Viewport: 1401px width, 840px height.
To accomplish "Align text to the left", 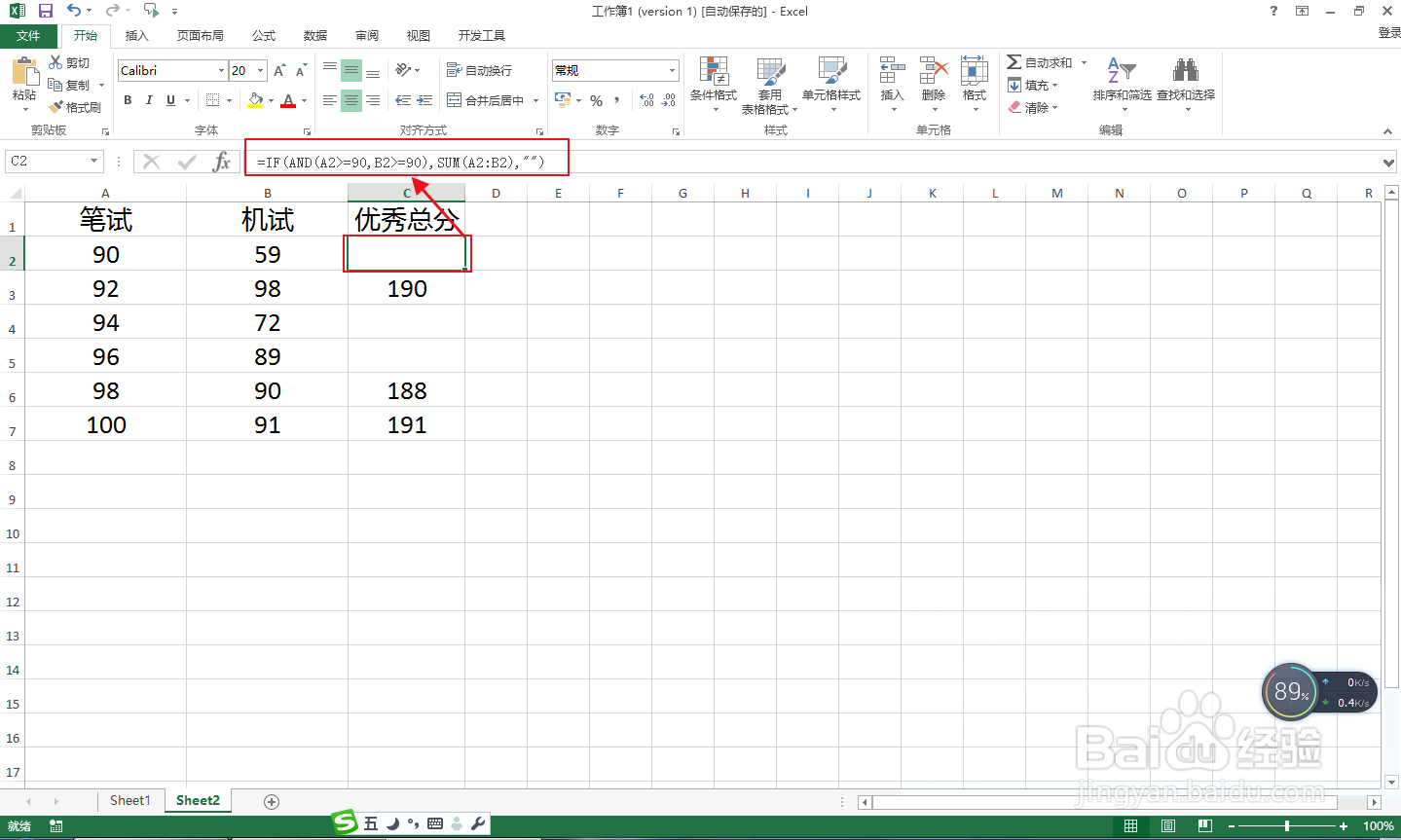I will pyautogui.click(x=330, y=100).
